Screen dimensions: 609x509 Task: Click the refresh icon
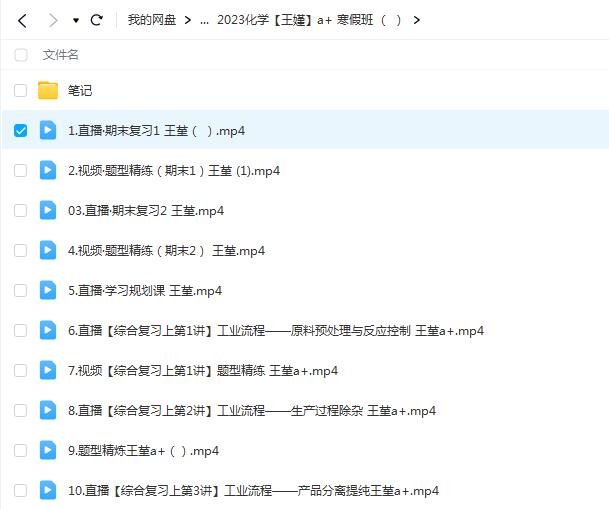click(96, 20)
